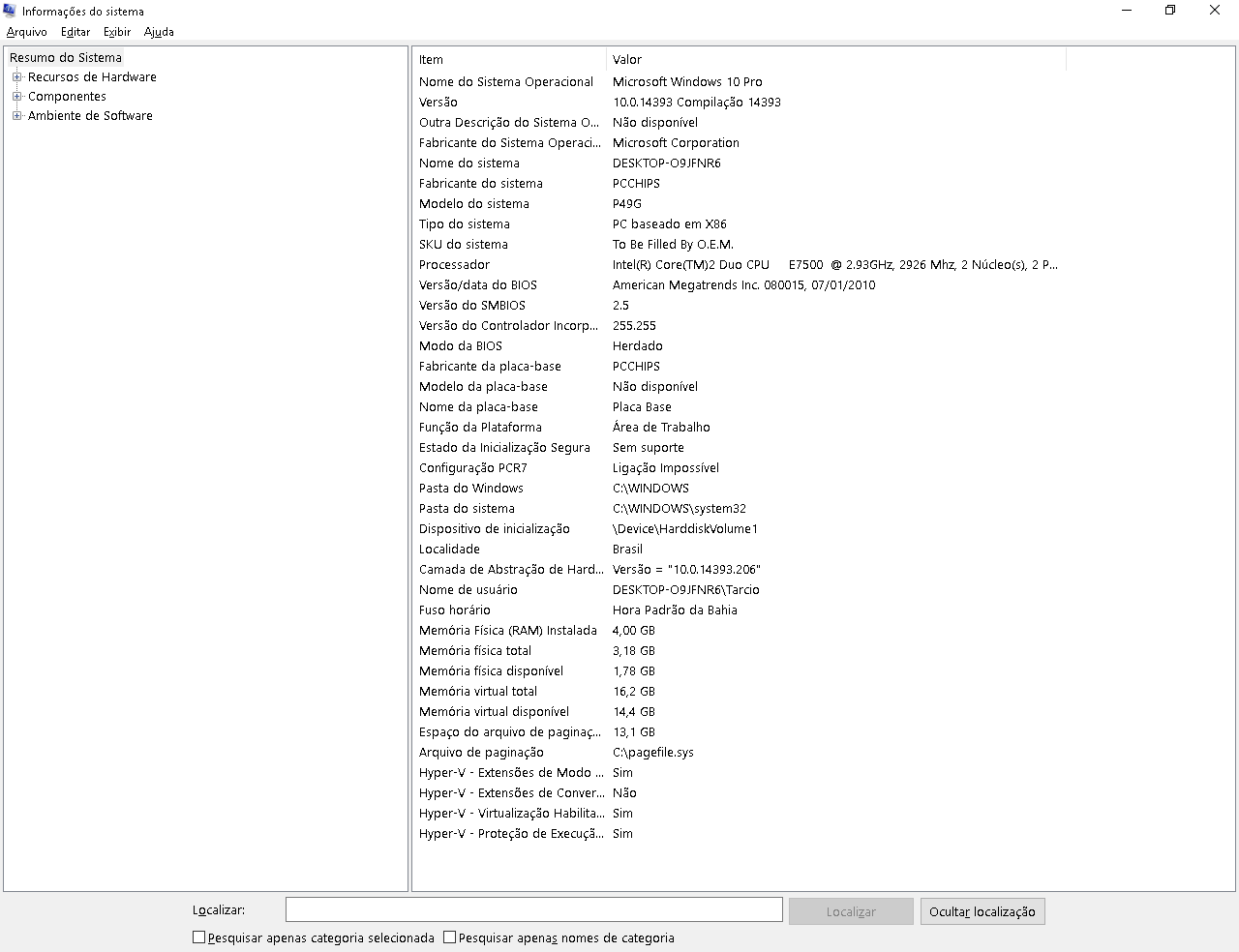
Task: Select the Modo da BIOS row
Action: point(740,346)
